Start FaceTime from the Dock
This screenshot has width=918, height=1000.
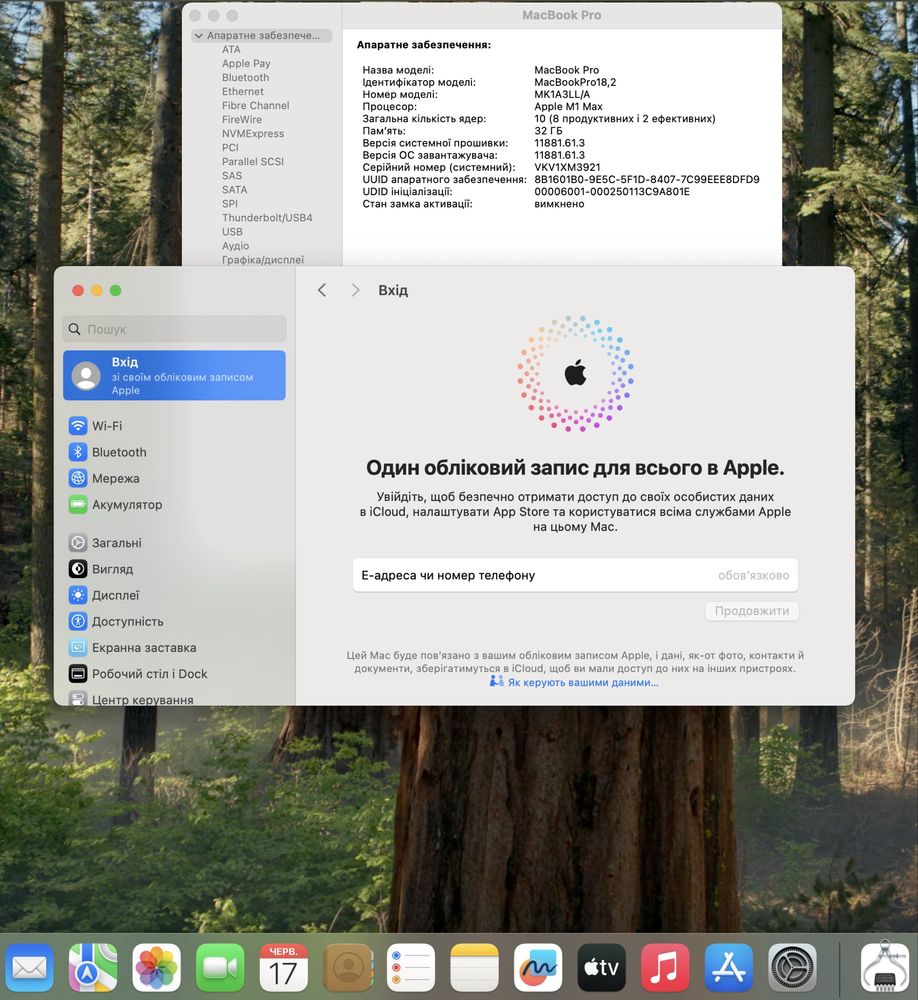click(220, 967)
